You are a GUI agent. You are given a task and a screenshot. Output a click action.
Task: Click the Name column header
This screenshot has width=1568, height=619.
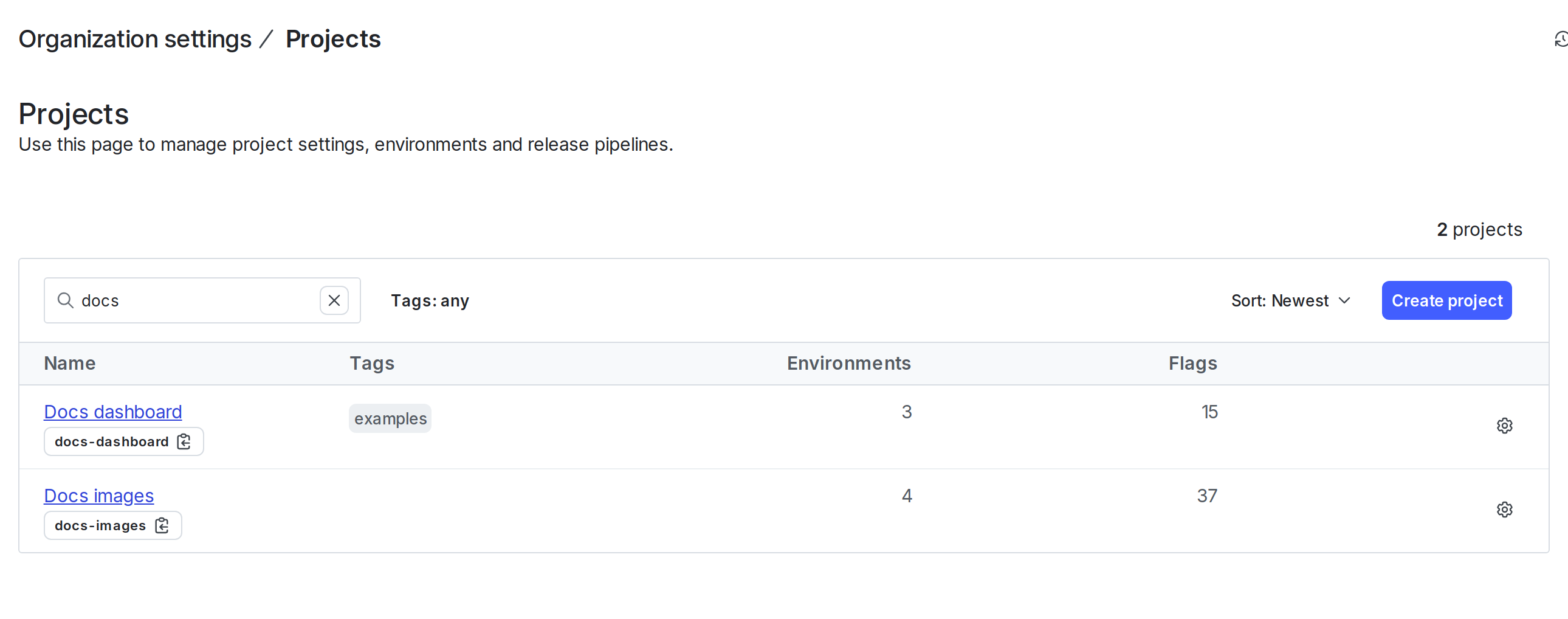69,363
